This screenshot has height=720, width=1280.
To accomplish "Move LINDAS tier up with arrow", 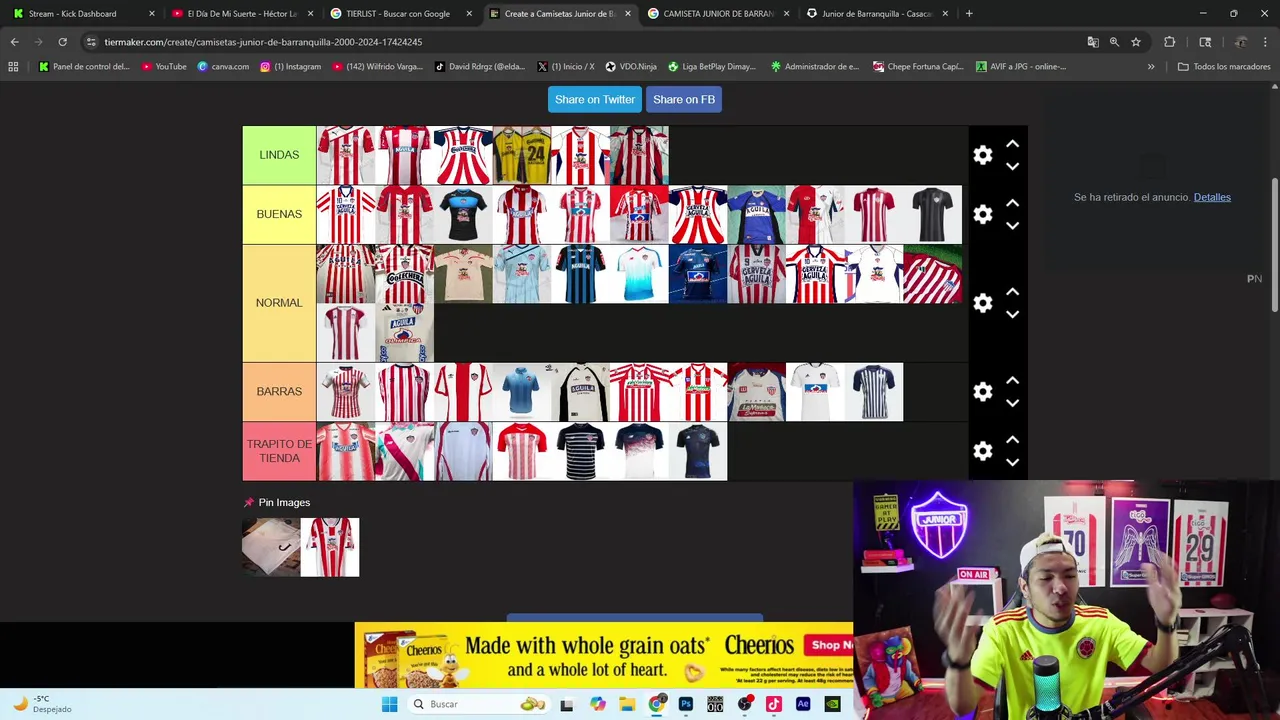I will tap(1012, 144).
